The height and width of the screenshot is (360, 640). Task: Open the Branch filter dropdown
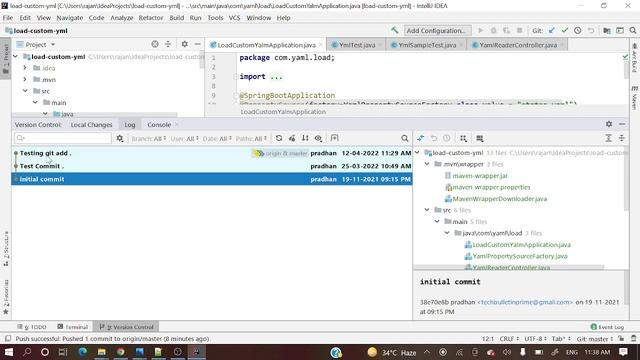[149, 139]
